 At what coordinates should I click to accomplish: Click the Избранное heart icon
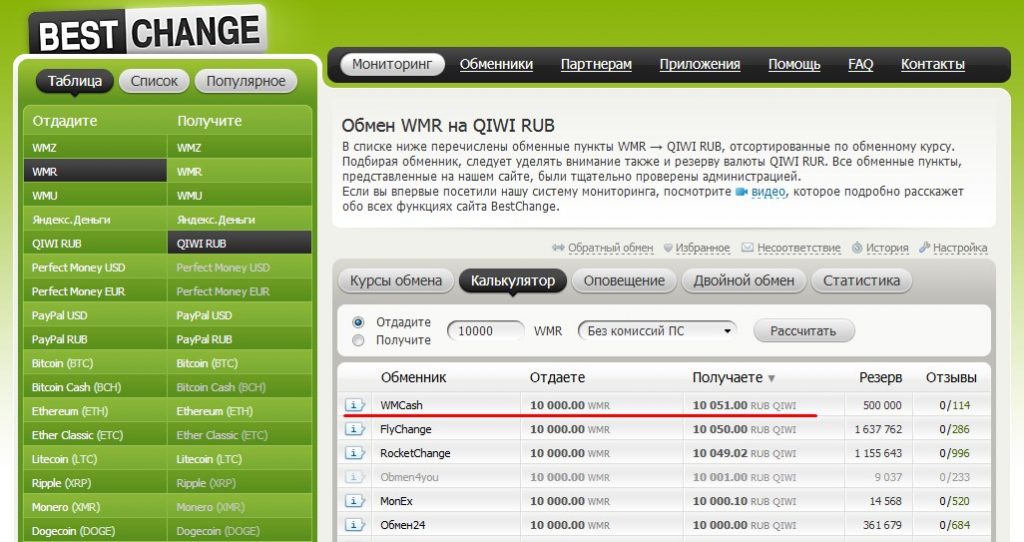(x=668, y=248)
